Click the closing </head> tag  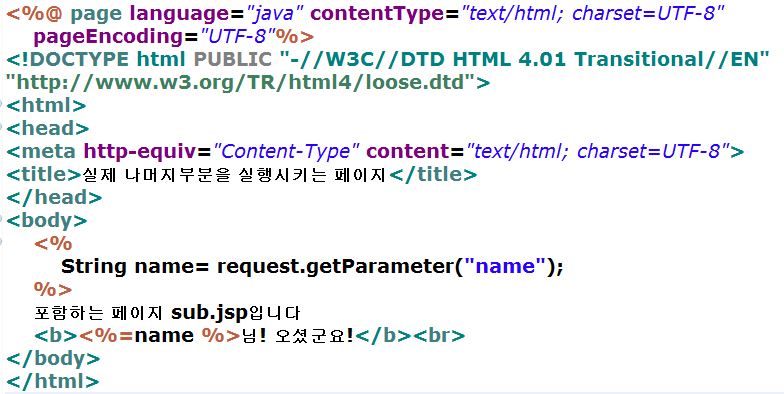tap(54, 198)
